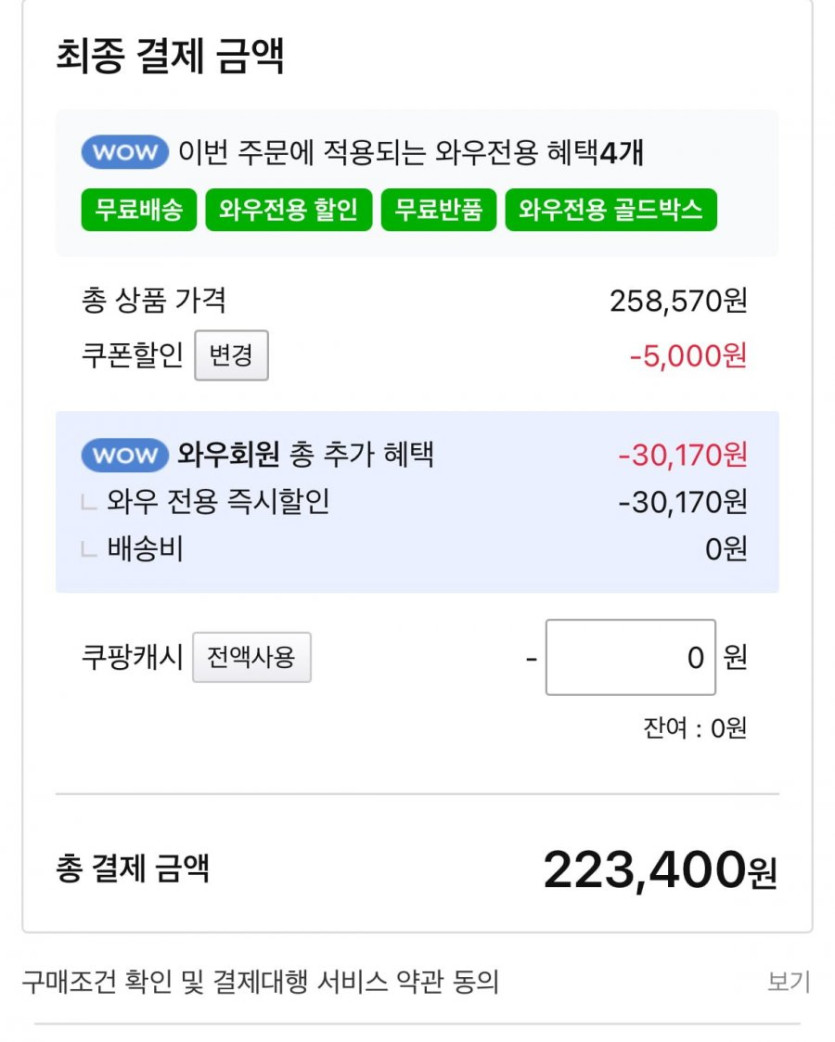Click the 총 결제 금액 223,400원 total
Viewport: 835px width, 1042px height.
click(659, 870)
